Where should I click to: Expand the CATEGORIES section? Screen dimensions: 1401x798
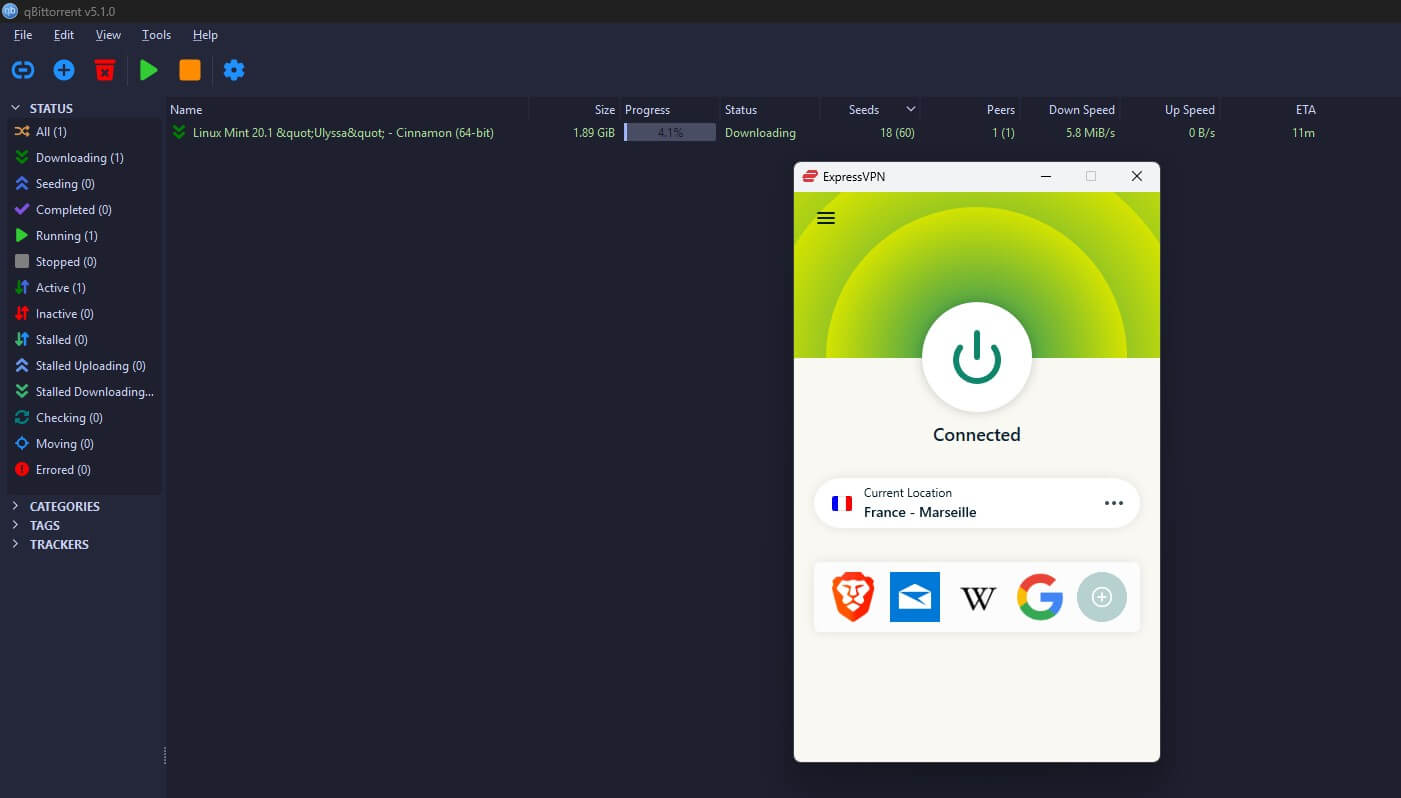(x=15, y=506)
